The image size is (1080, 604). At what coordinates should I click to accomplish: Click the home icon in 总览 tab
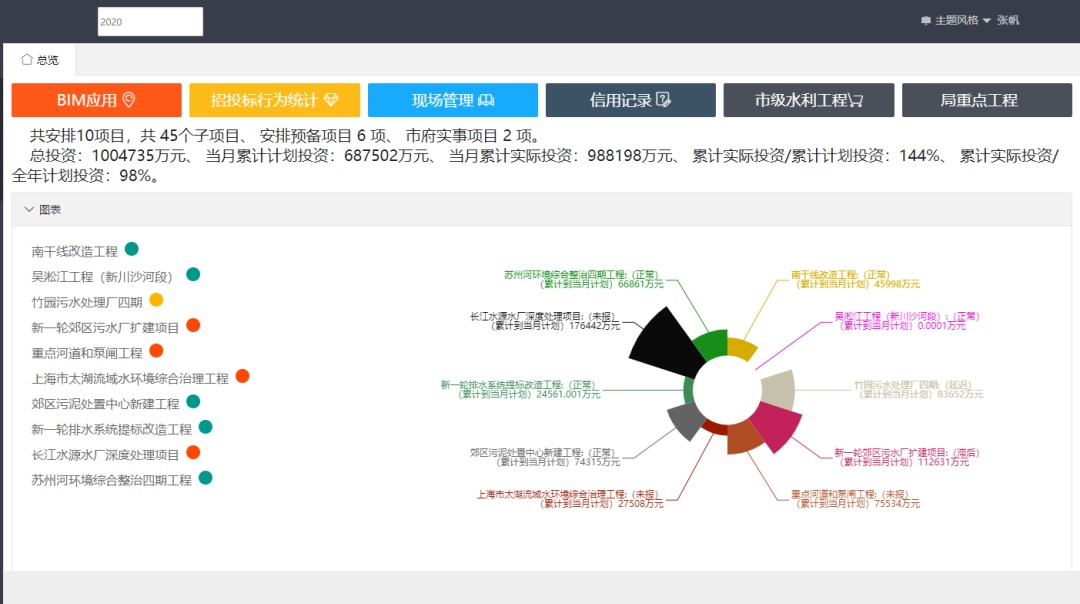coord(27,59)
